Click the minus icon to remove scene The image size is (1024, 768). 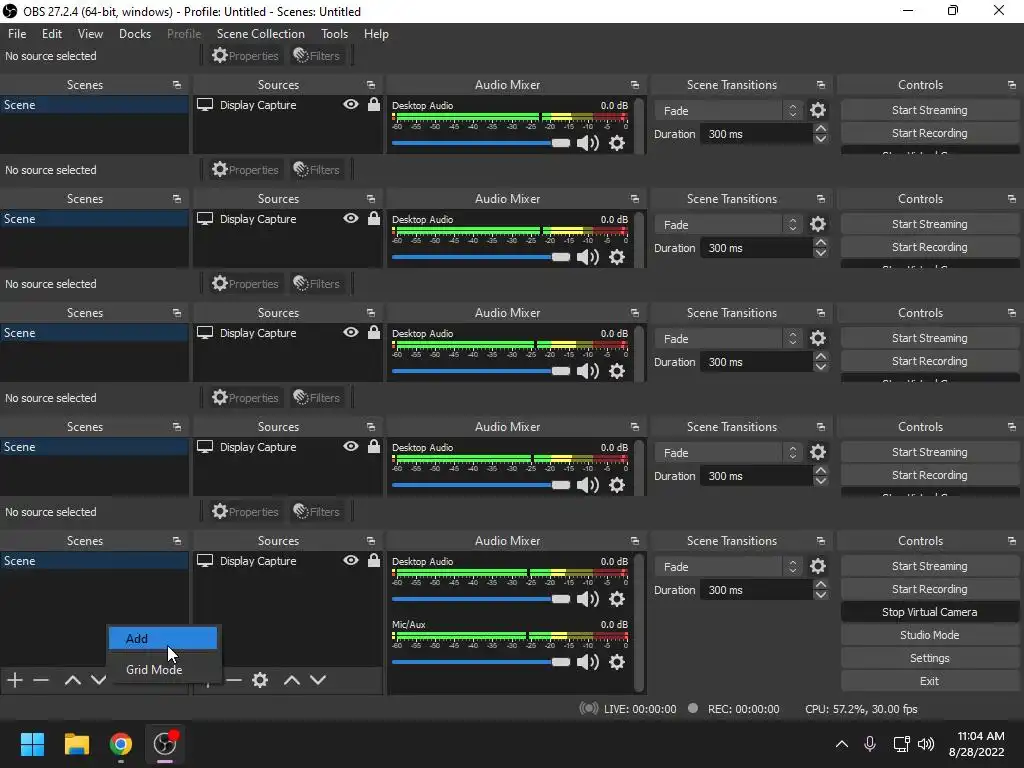[41, 680]
